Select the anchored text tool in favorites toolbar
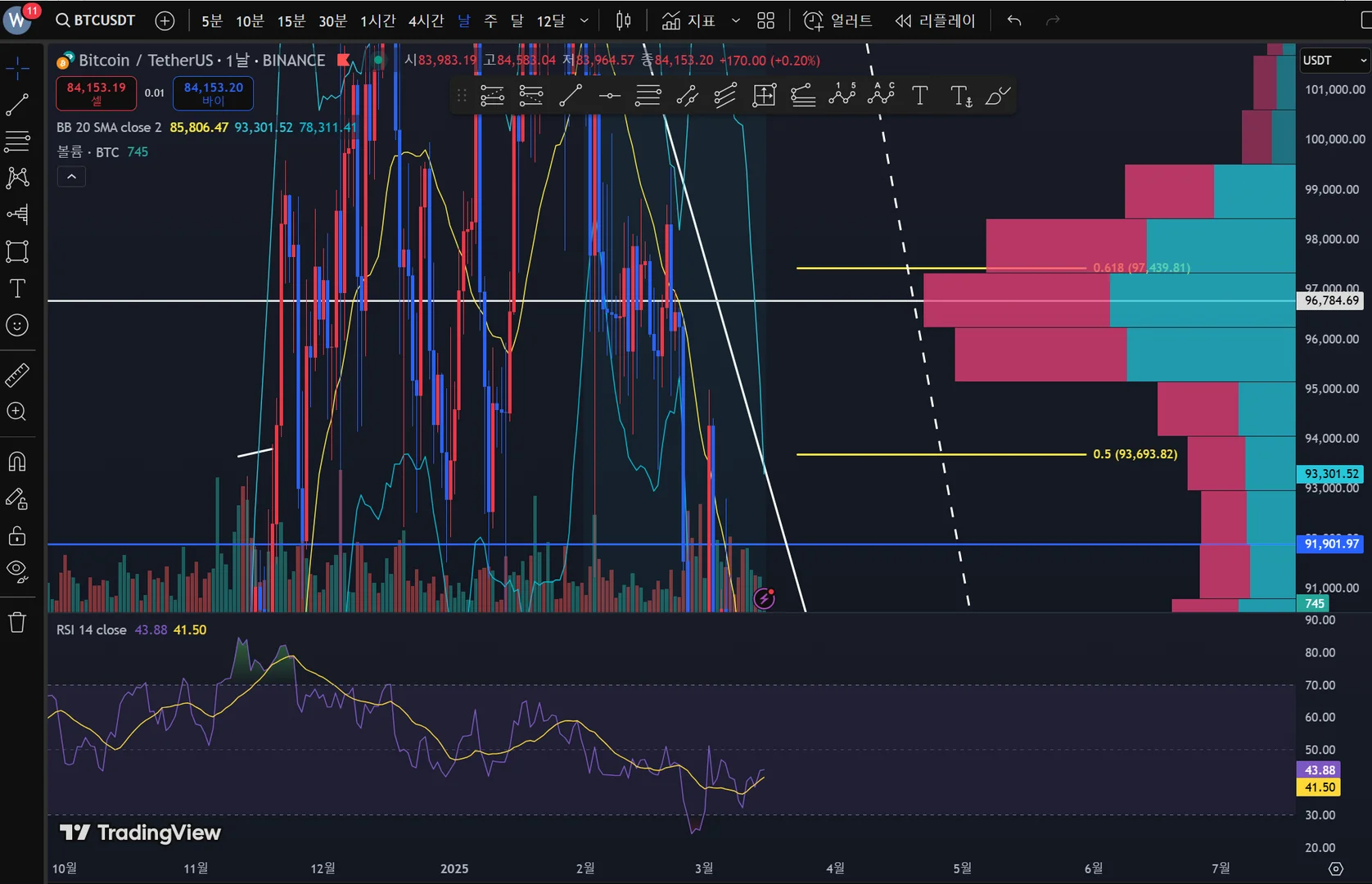 click(961, 96)
